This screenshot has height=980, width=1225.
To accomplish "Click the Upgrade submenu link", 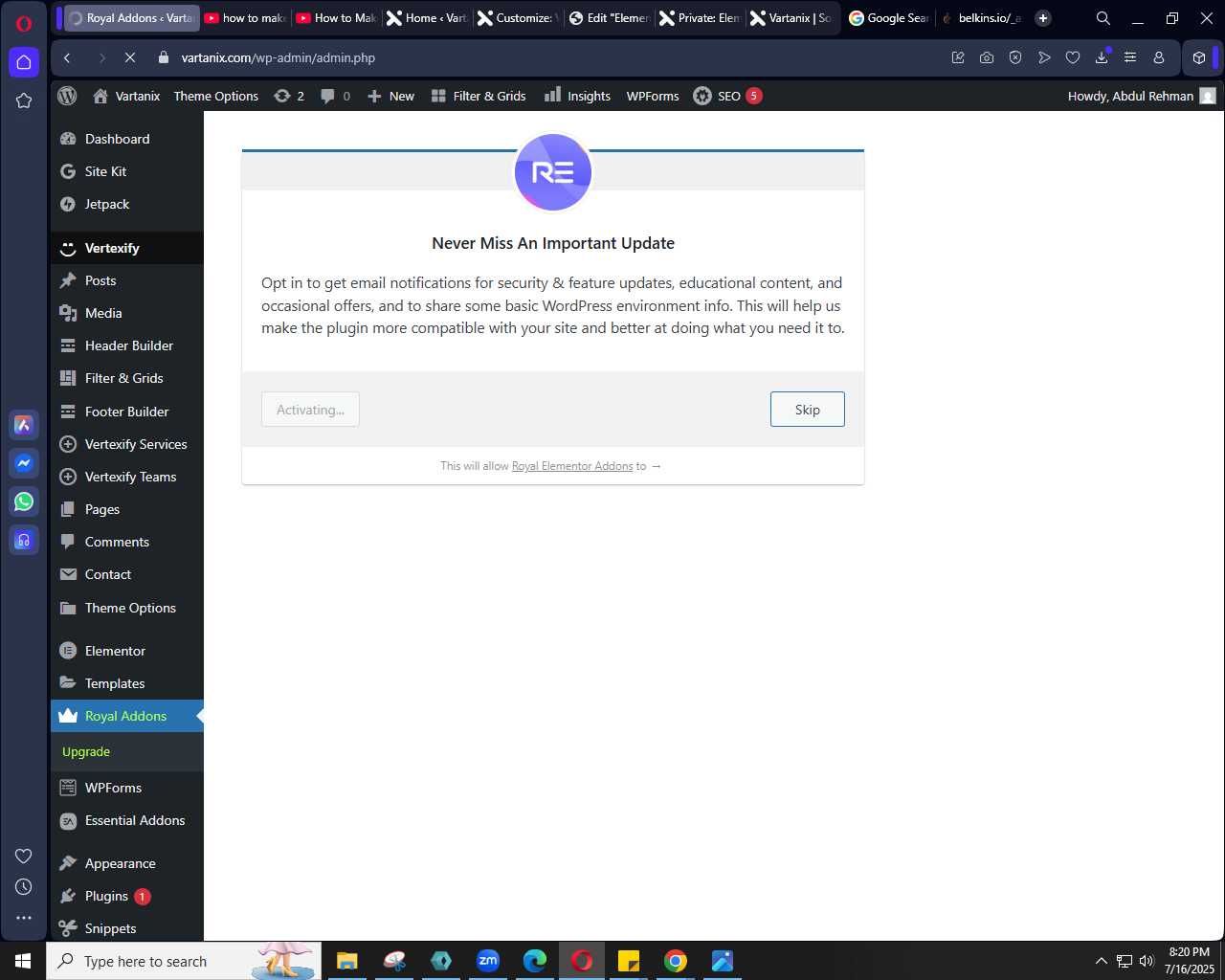I will tap(86, 752).
